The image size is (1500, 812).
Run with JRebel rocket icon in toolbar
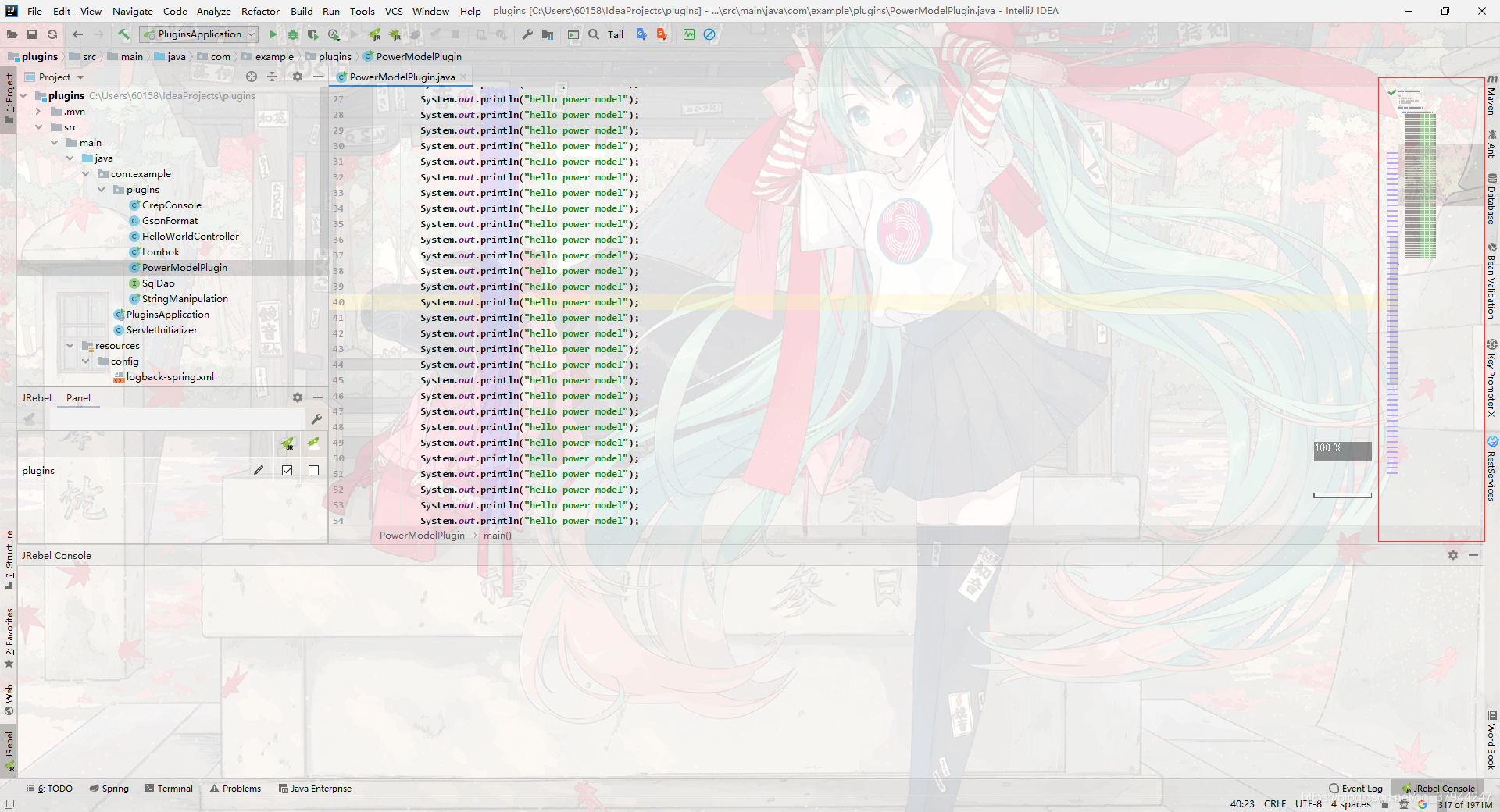[x=375, y=34]
